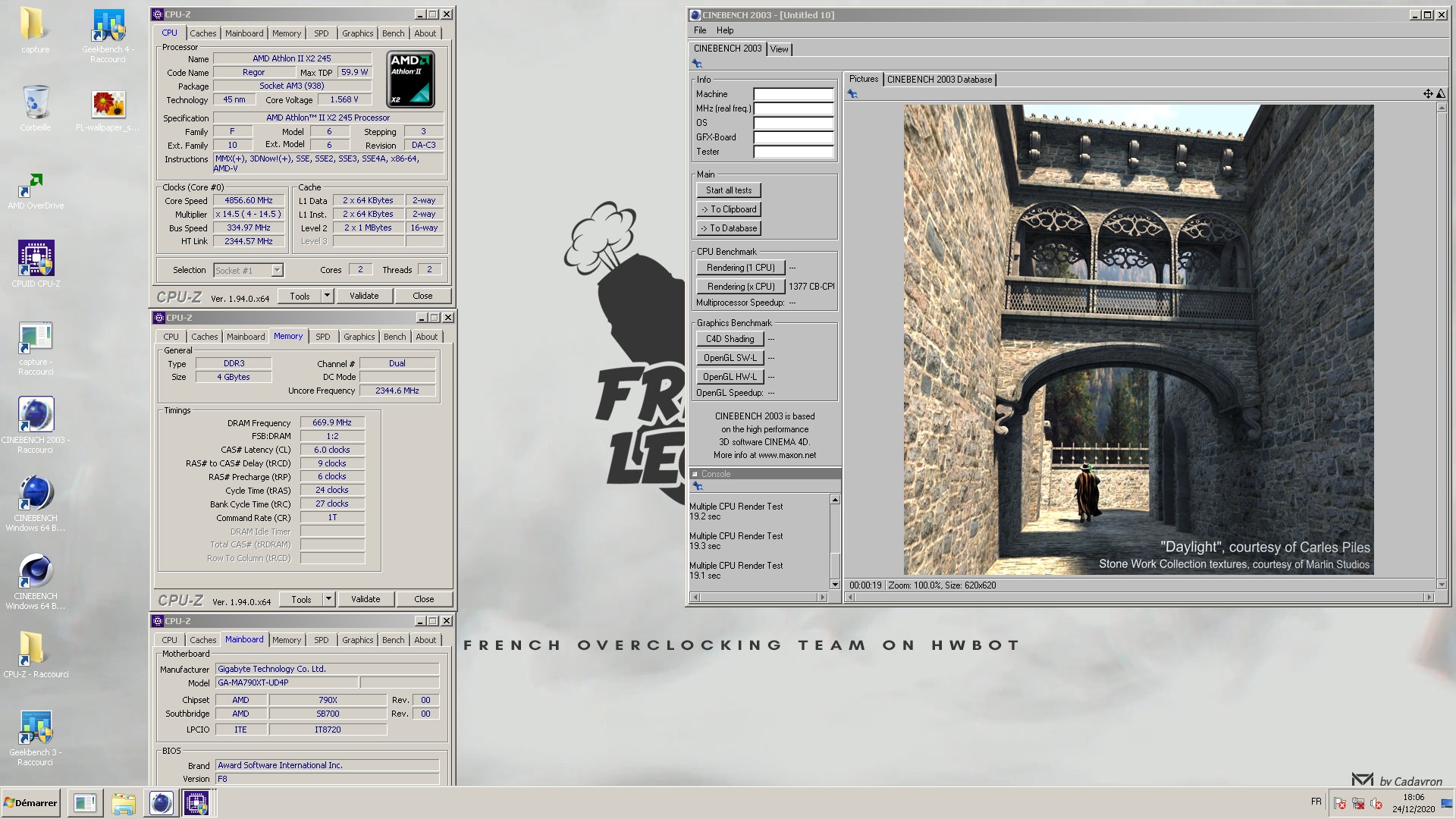This screenshot has width=1456, height=819.
Task: Click the Start all tests button
Action: point(728,190)
